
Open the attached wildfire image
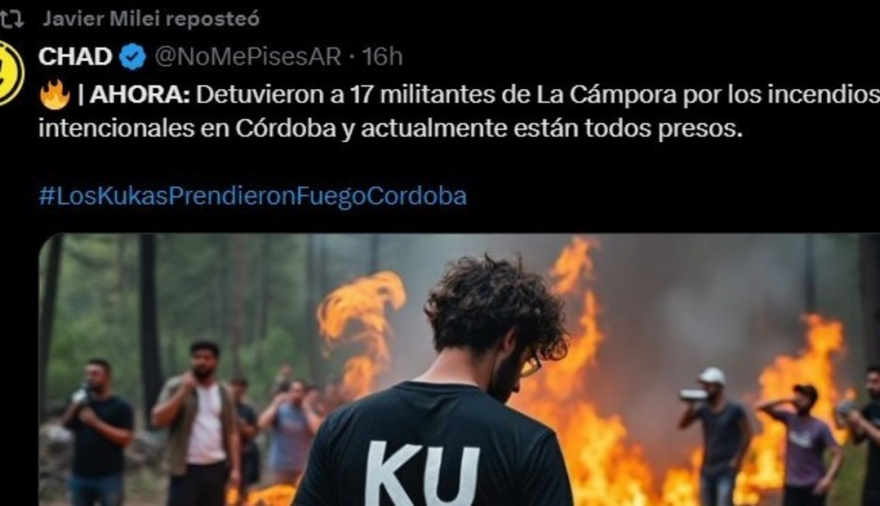click(x=459, y=370)
